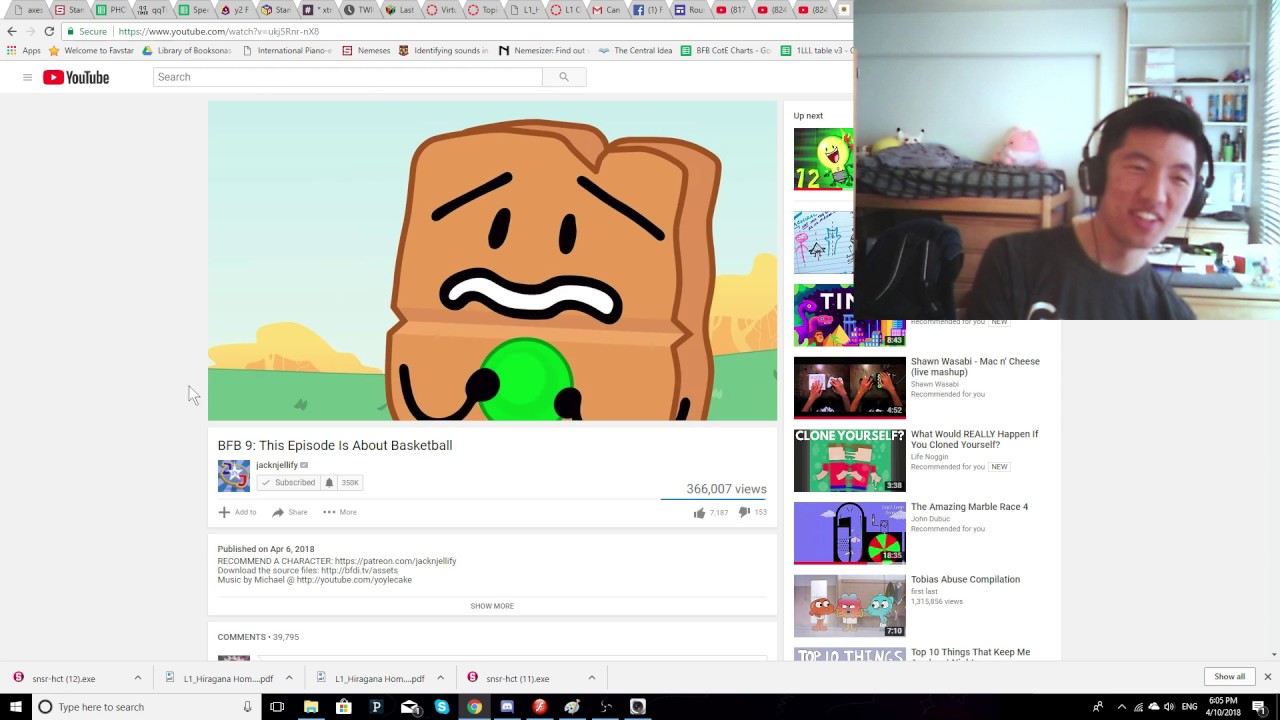1280x720 pixels.
Task: Focus the YouTube search field
Action: (348, 77)
